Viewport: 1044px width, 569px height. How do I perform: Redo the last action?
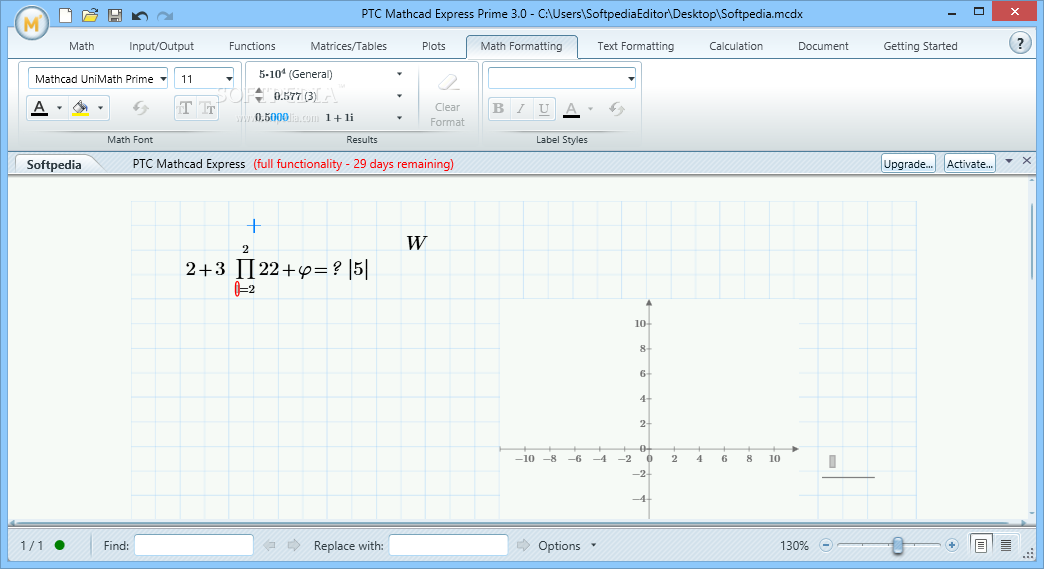164,15
